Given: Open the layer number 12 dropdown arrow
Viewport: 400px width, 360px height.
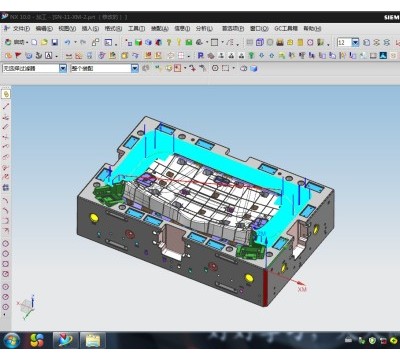Looking at the screenshot, I should pyautogui.click(x=355, y=42).
